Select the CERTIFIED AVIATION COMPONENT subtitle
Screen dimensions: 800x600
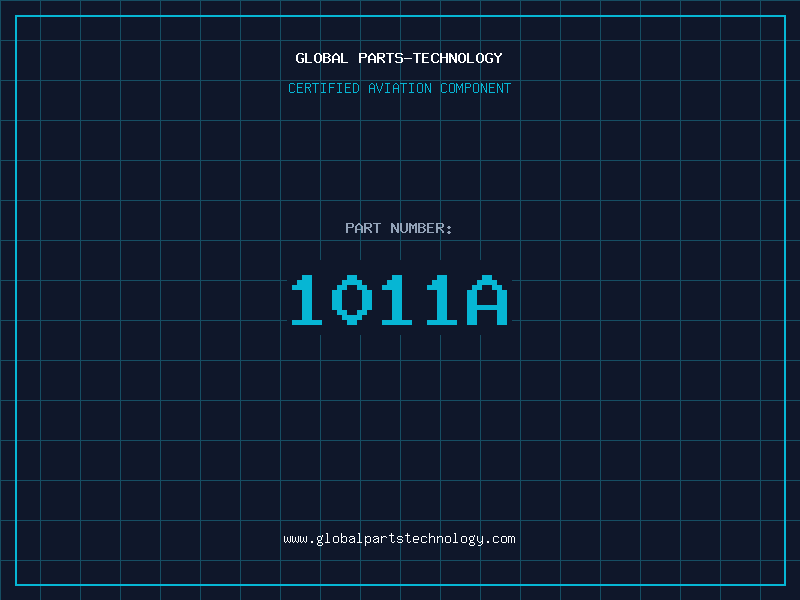pos(399,88)
